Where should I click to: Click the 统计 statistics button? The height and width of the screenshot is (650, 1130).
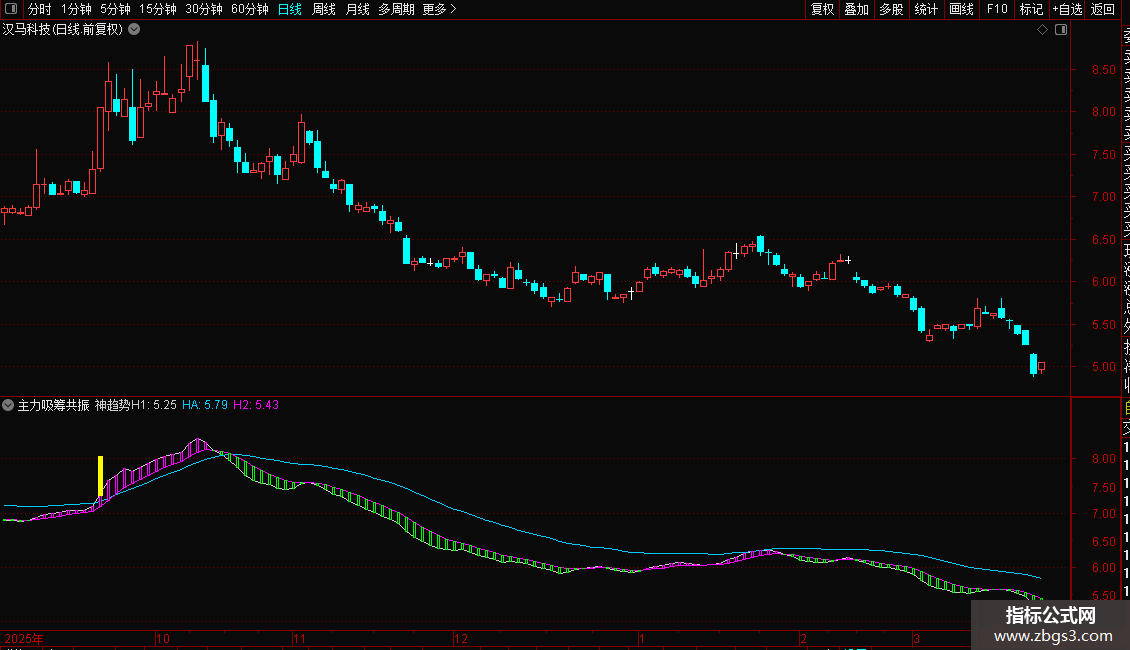926,9
